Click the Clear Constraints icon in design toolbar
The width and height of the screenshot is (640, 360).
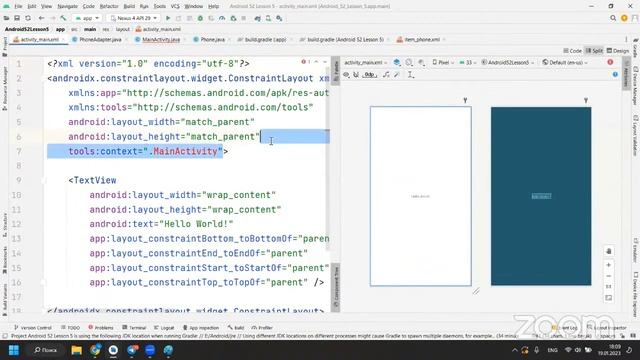pyautogui.click(x=386, y=75)
